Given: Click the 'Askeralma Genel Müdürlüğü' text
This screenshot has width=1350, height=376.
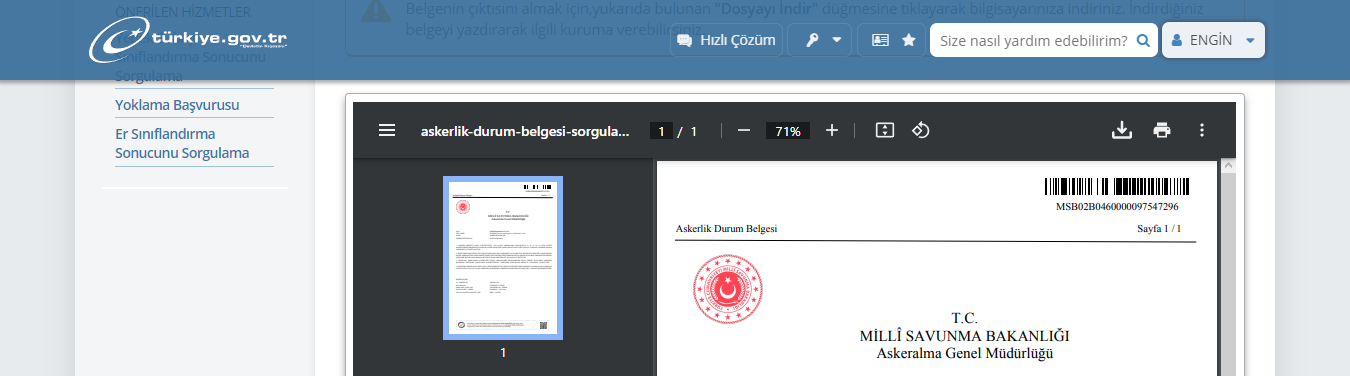Looking at the screenshot, I should [965, 353].
